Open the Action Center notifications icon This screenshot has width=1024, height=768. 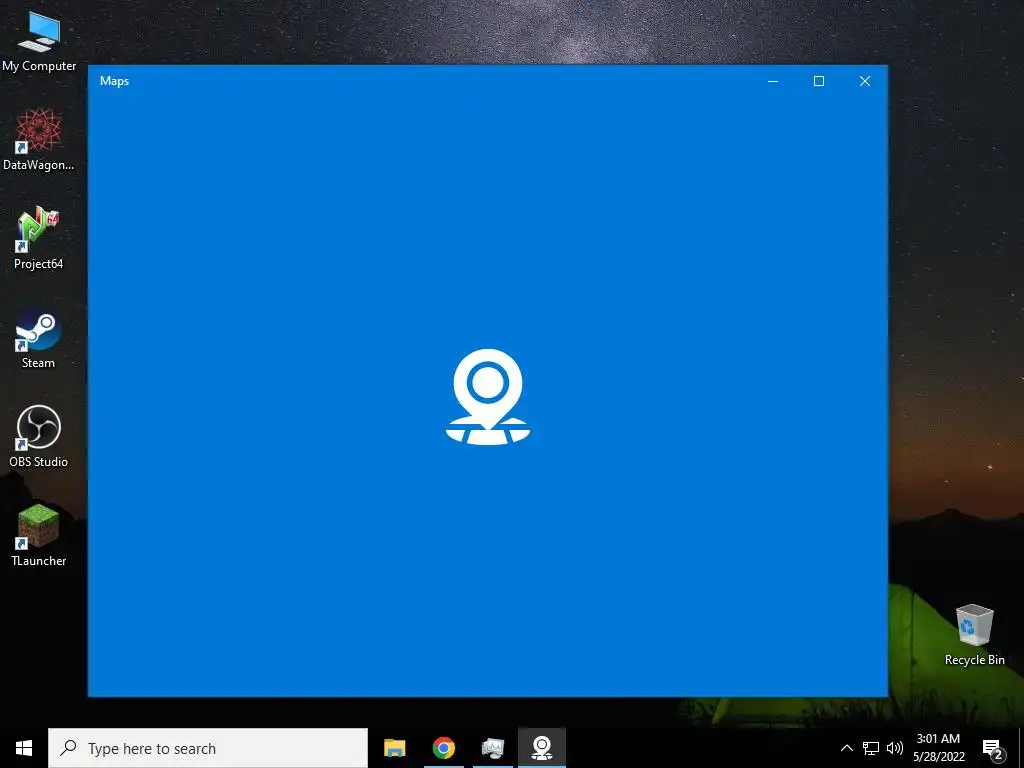[993, 748]
